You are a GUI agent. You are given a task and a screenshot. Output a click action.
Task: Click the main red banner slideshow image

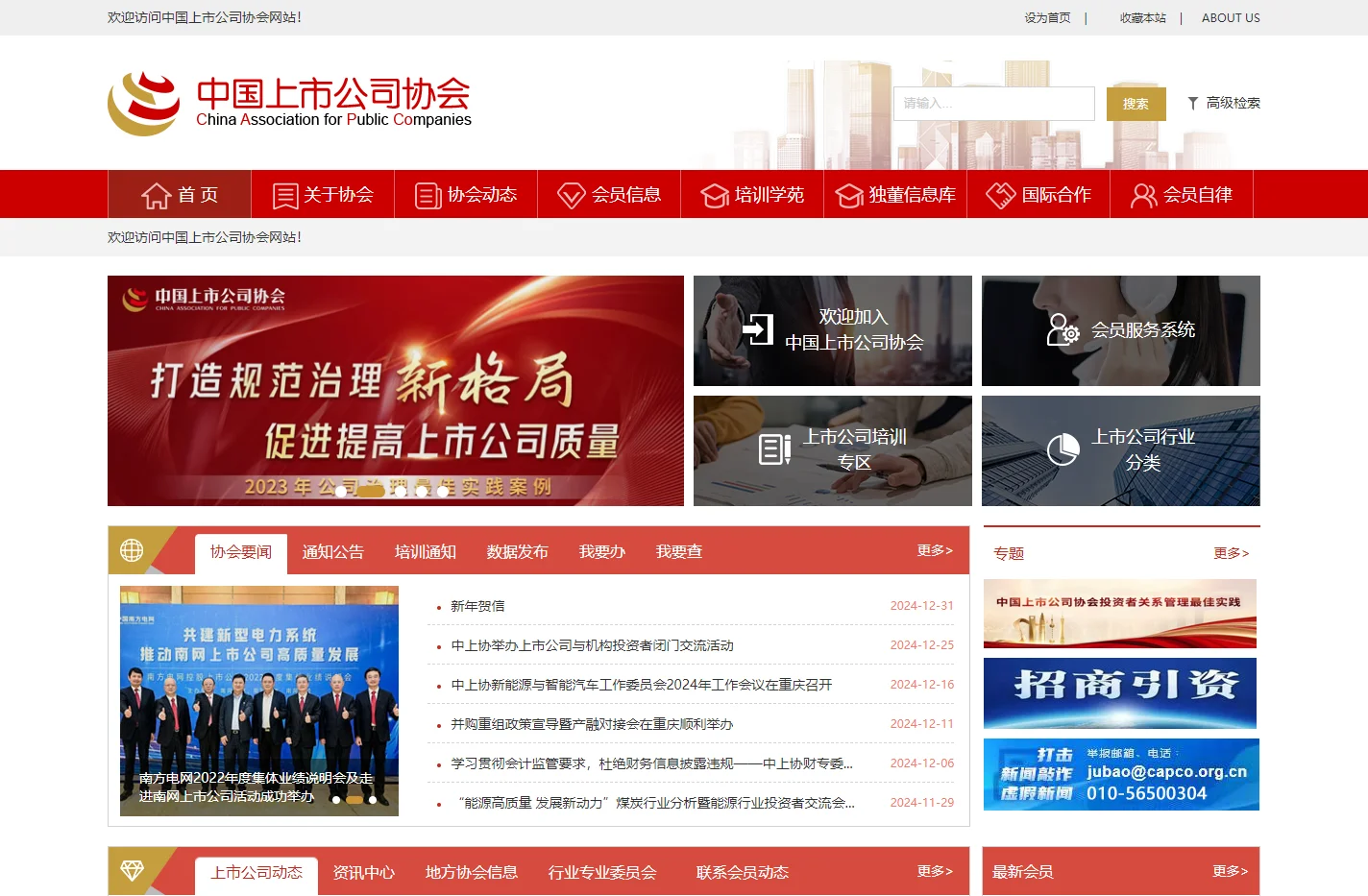pyautogui.click(x=396, y=391)
